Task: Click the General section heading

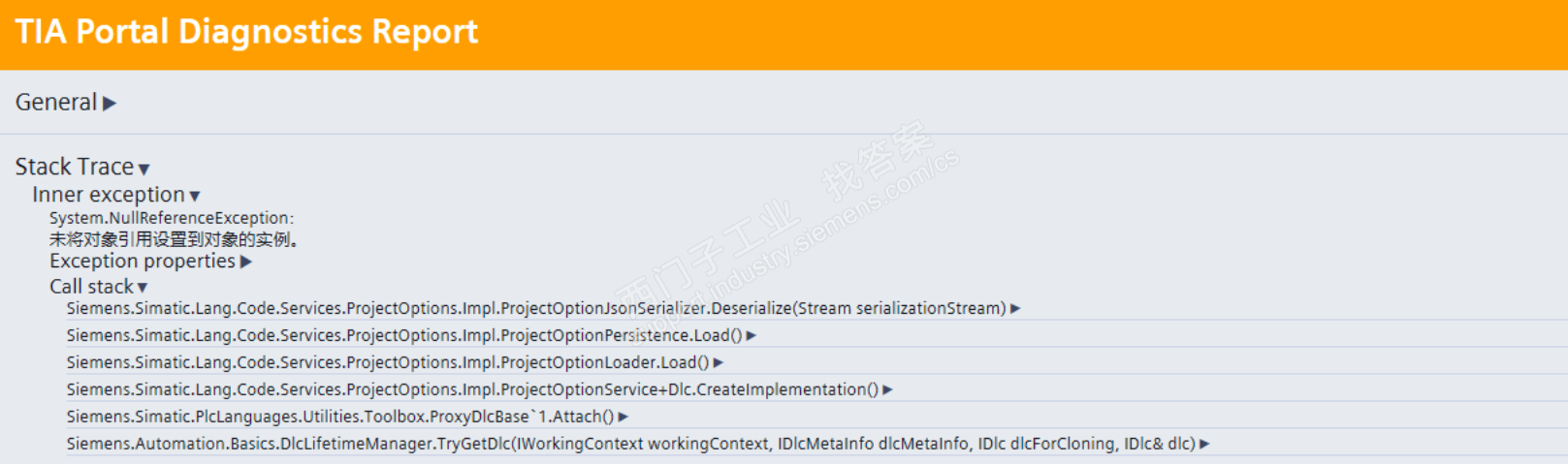Action: (x=56, y=103)
